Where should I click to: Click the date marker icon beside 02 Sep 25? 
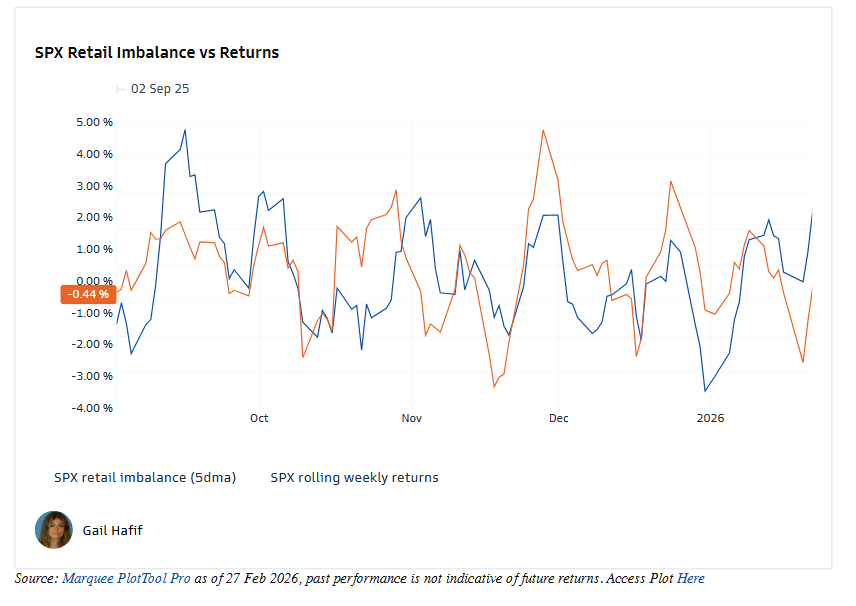(x=121, y=89)
